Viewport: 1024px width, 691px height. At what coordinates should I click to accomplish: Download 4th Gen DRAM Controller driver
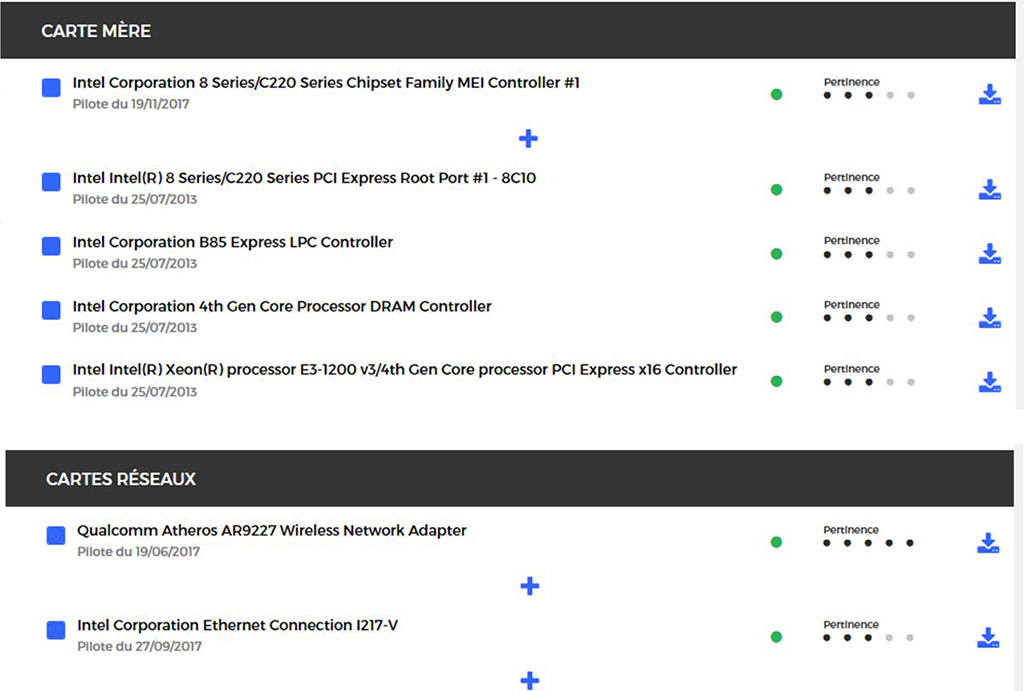pyautogui.click(x=989, y=318)
